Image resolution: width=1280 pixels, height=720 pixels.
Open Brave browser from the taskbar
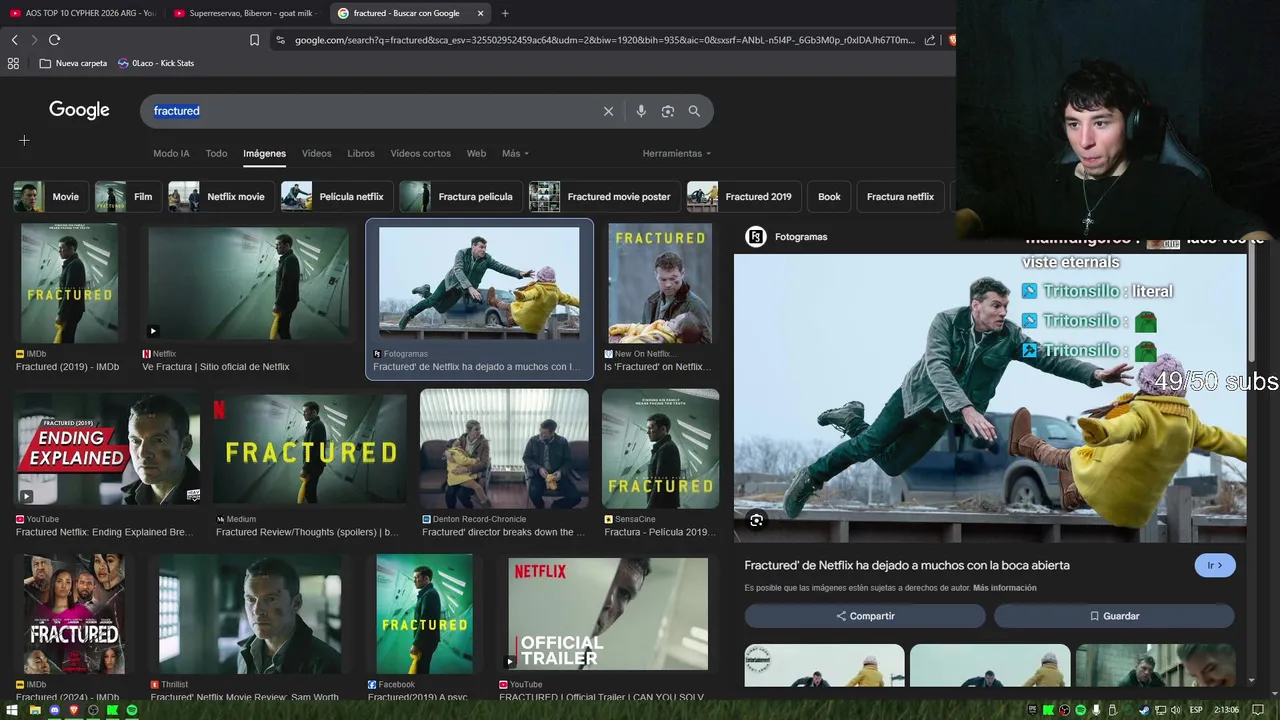(73, 710)
